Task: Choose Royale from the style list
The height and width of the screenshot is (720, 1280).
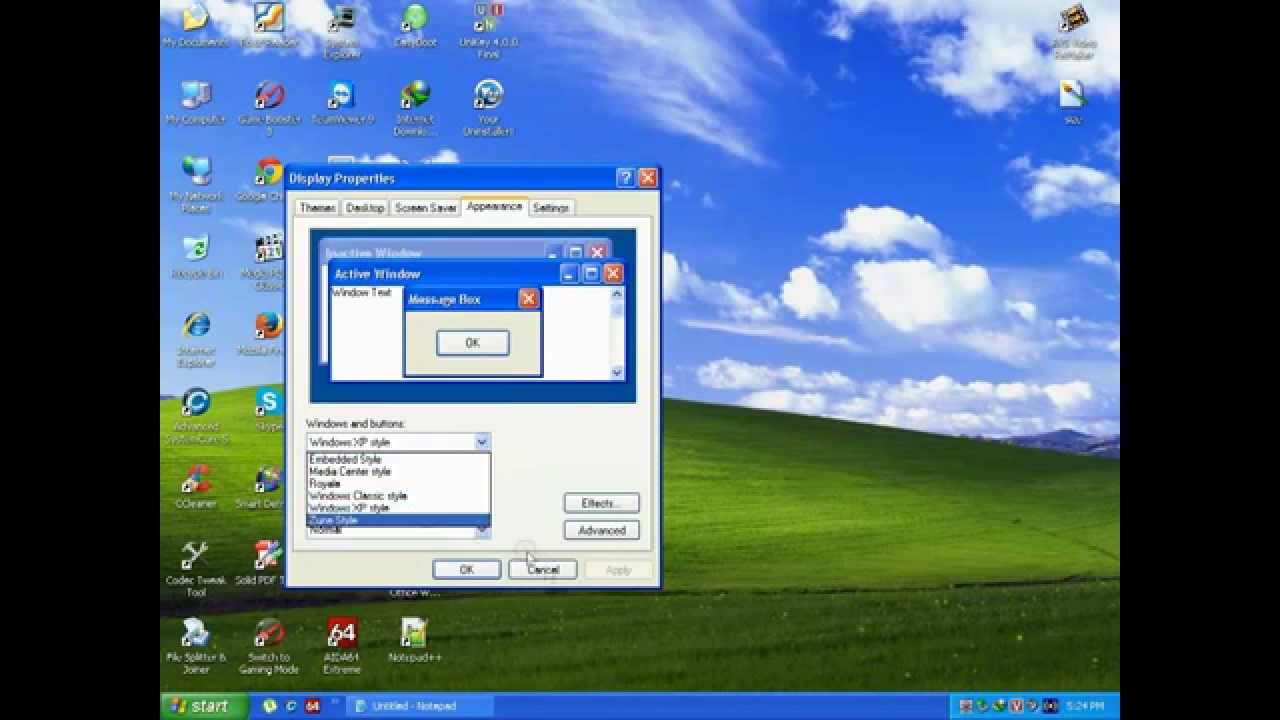Action: pos(398,483)
